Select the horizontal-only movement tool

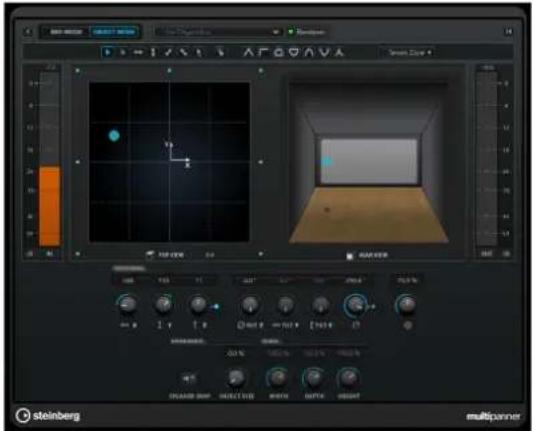[138, 52]
